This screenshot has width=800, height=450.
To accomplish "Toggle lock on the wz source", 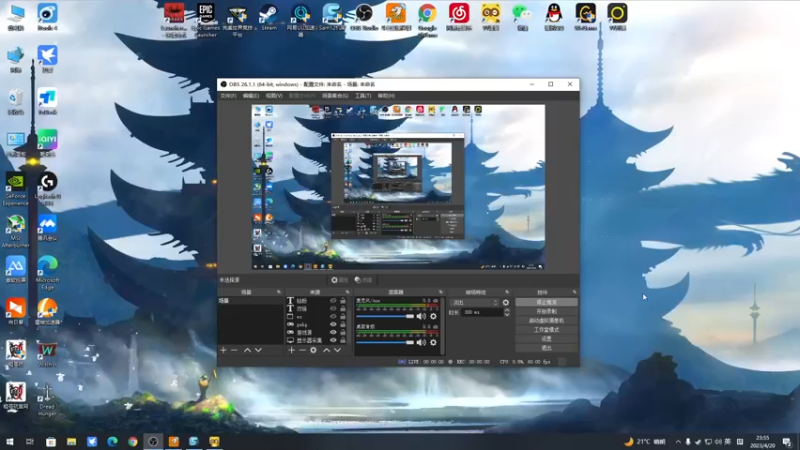I will click(x=343, y=317).
